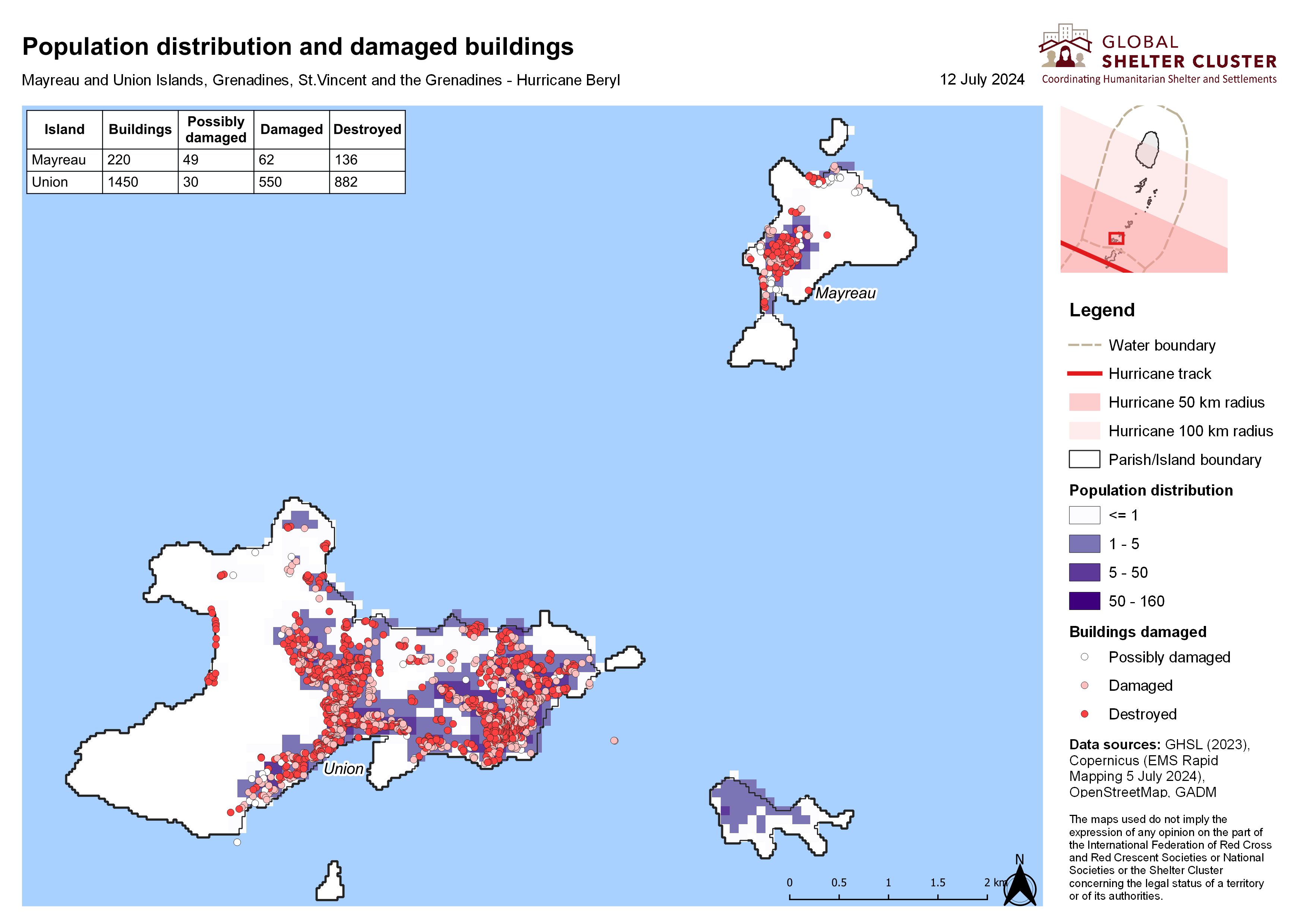
Task: Click the Mayreau island map label
Action: pos(845,293)
